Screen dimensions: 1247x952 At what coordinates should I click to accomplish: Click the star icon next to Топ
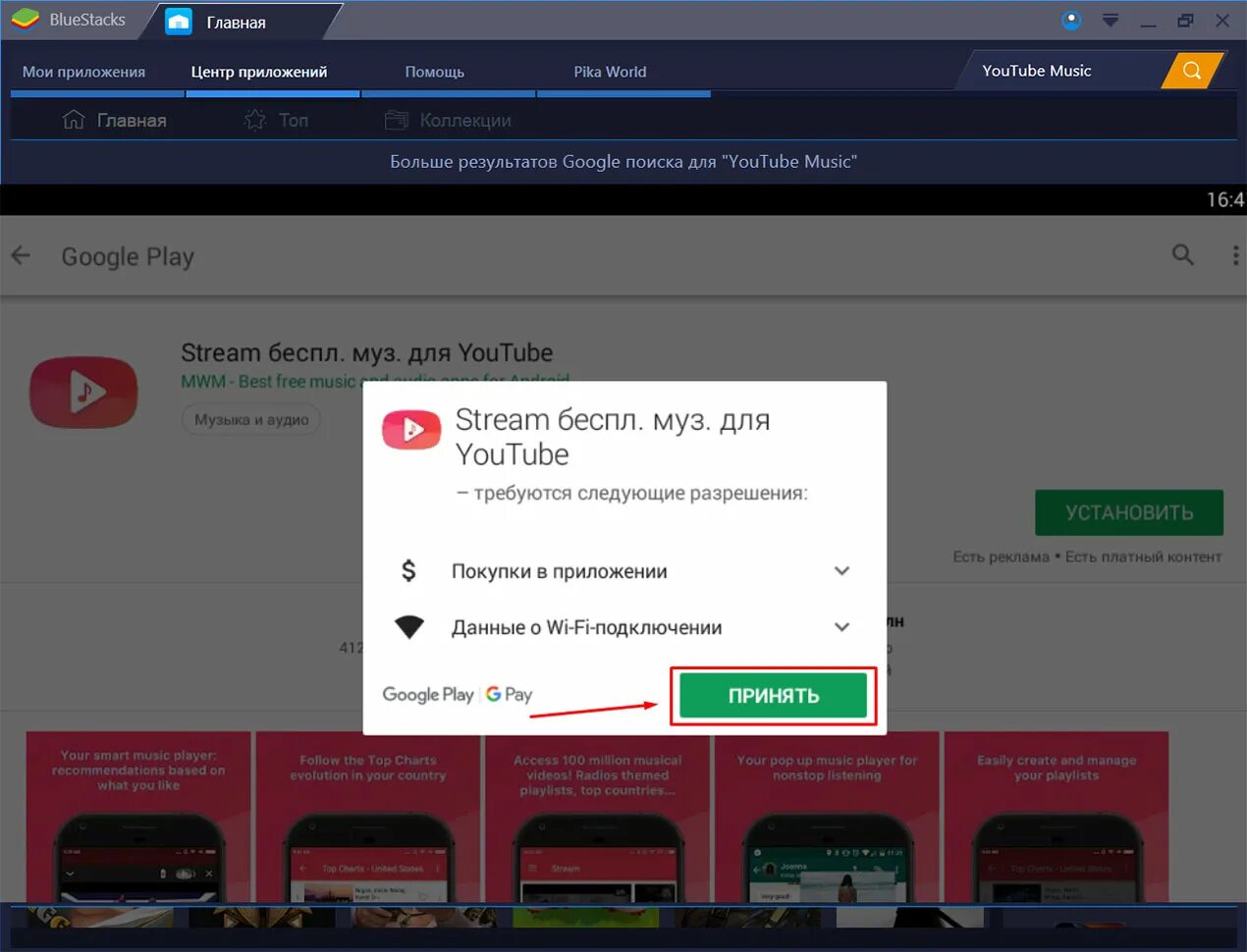(x=255, y=120)
